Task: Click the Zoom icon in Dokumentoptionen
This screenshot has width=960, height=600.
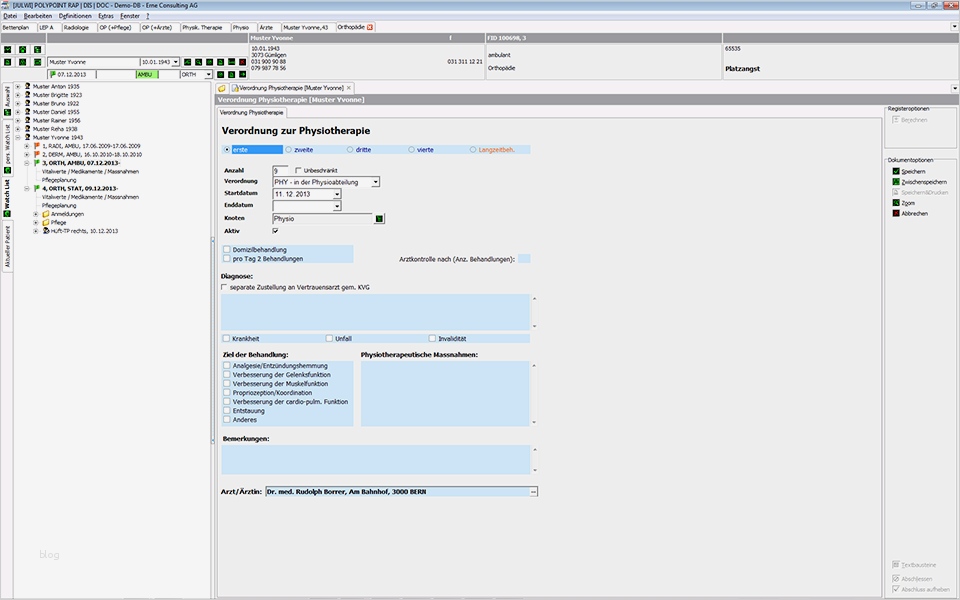Action: pyautogui.click(x=896, y=203)
